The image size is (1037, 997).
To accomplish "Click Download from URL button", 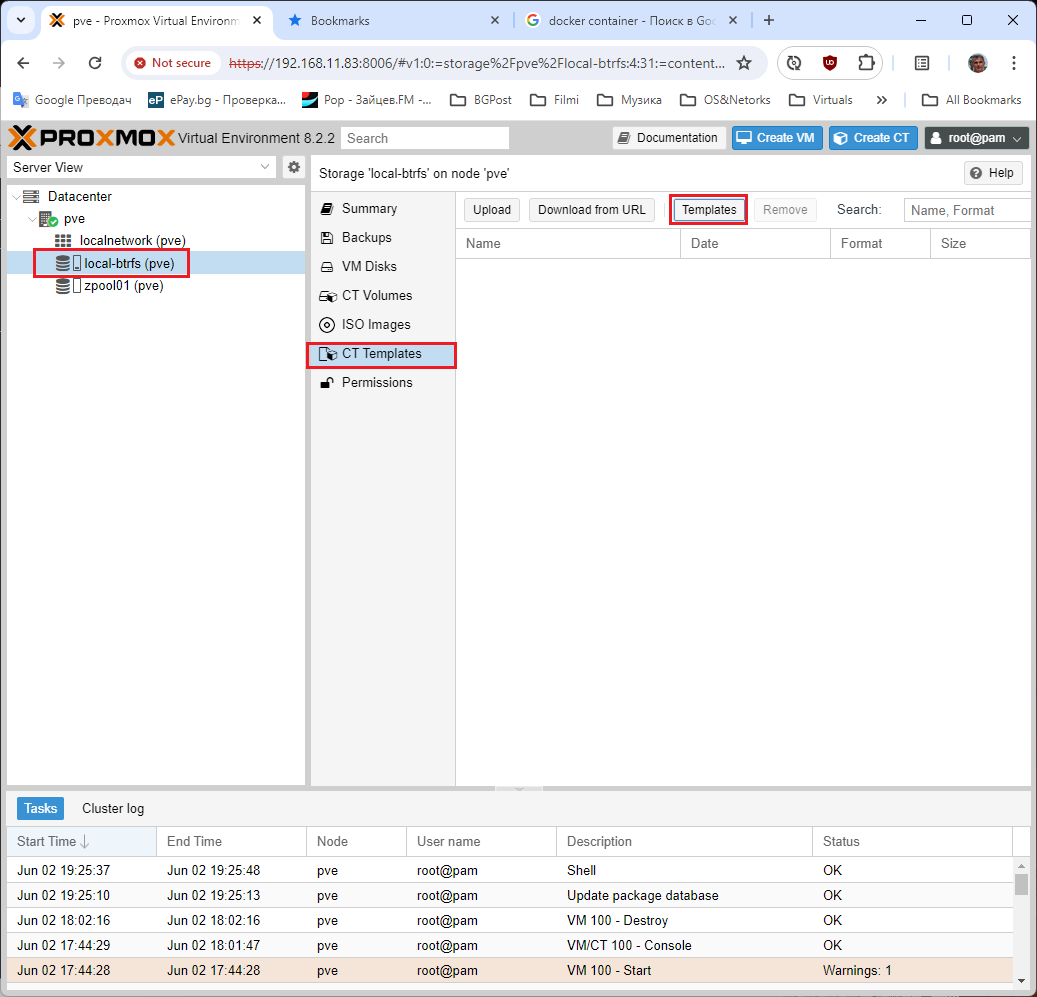I will pyautogui.click(x=591, y=210).
